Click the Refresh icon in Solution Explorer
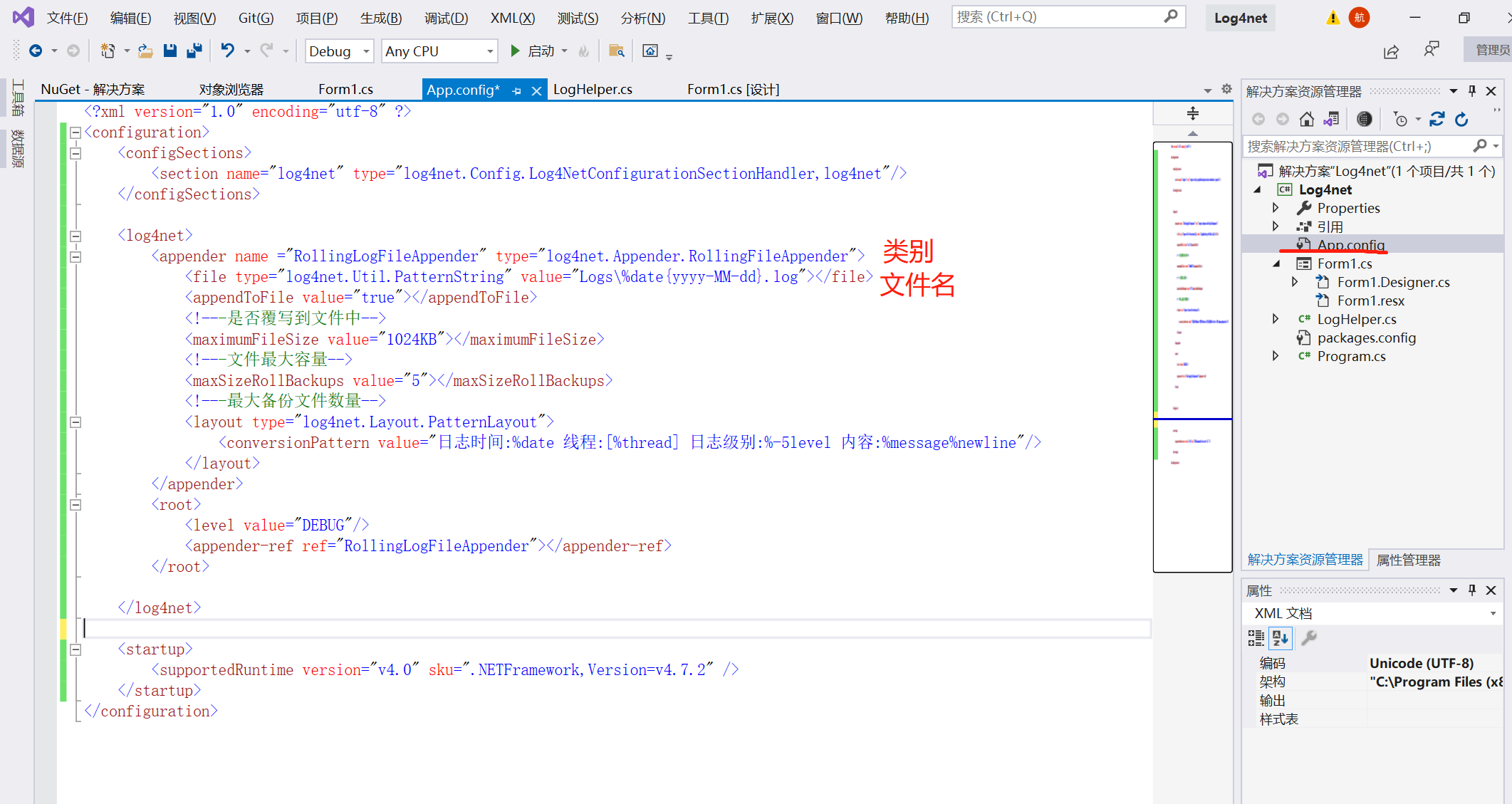The height and width of the screenshot is (804, 1512). tap(1461, 119)
